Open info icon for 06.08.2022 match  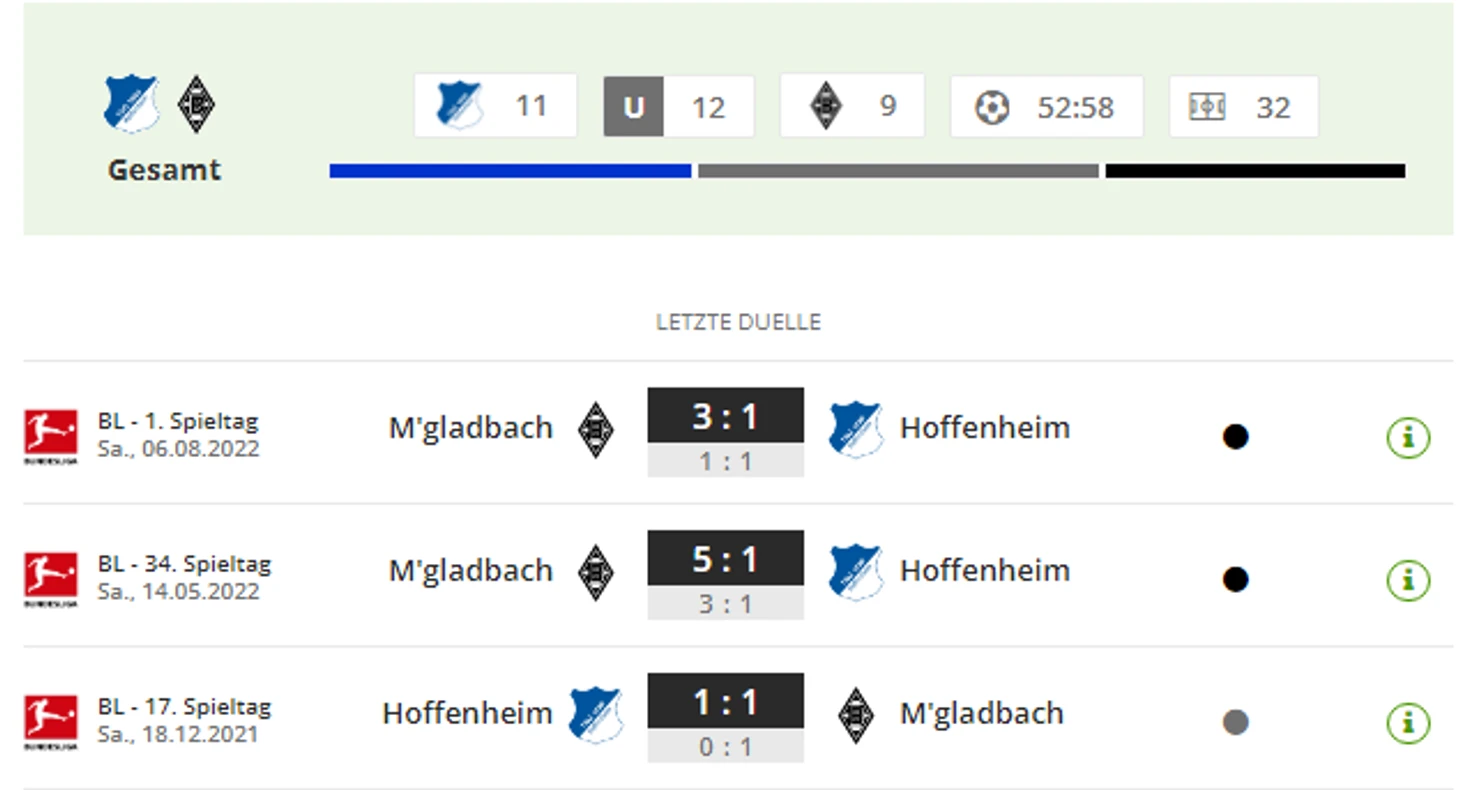[1408, 437]
